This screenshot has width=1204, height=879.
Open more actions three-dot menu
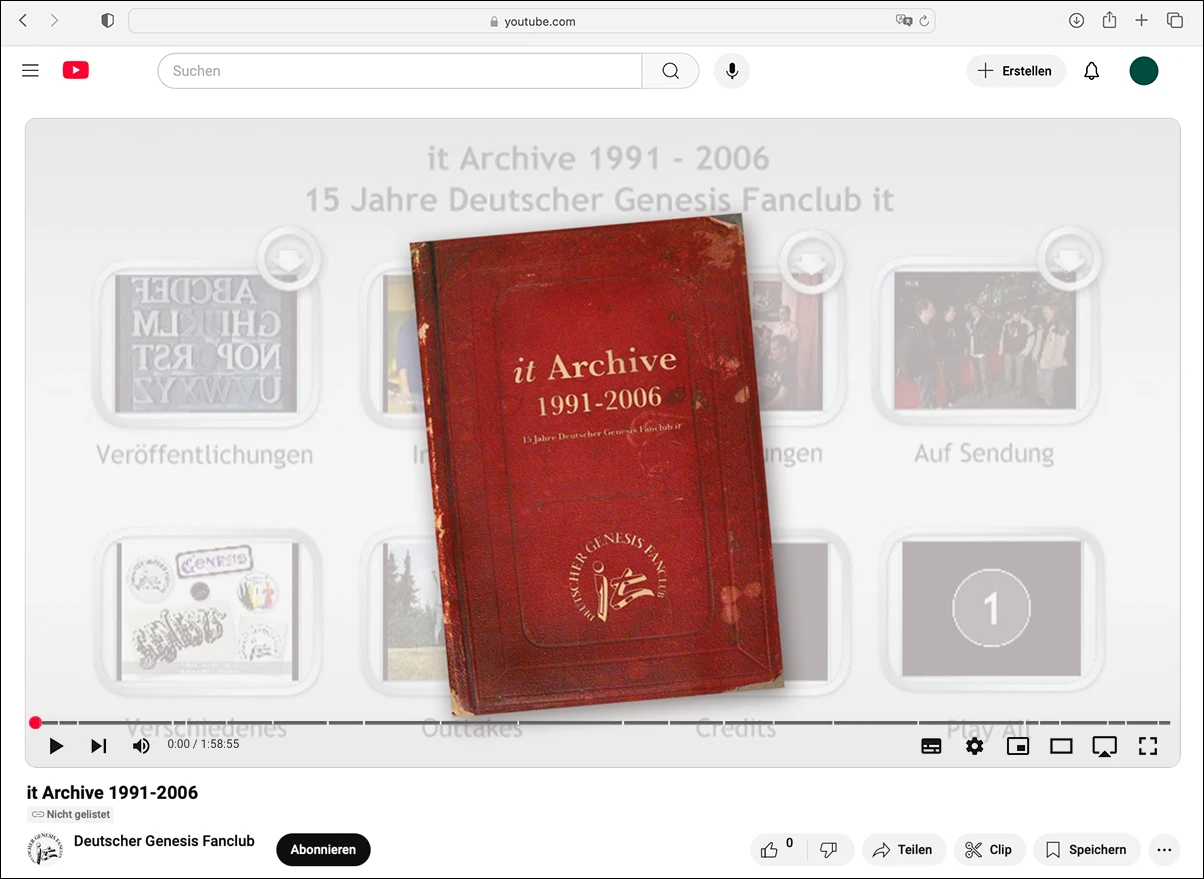[x=1164, y=850]
